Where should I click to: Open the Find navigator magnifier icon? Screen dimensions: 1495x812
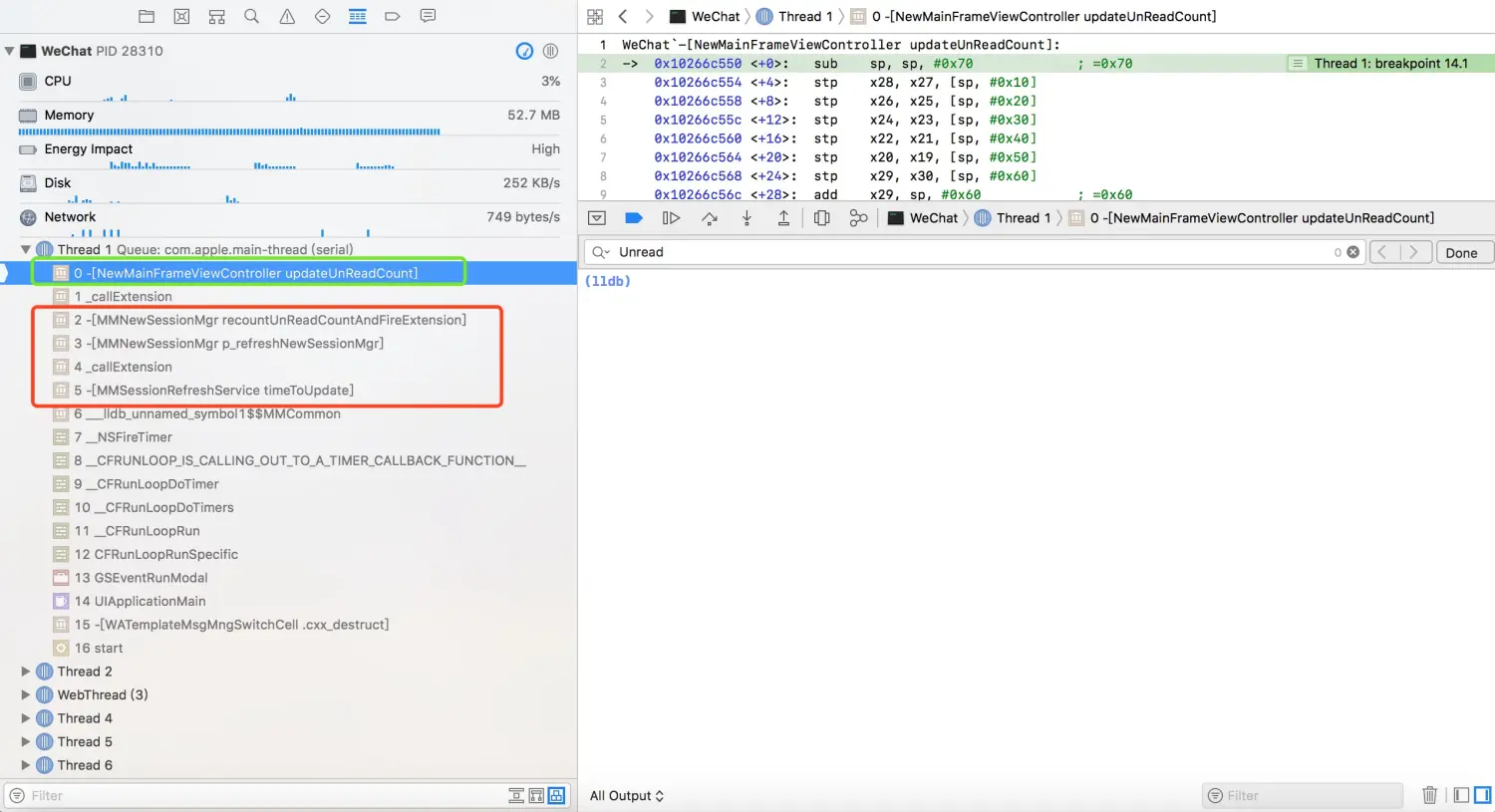(x=251, y=16)
